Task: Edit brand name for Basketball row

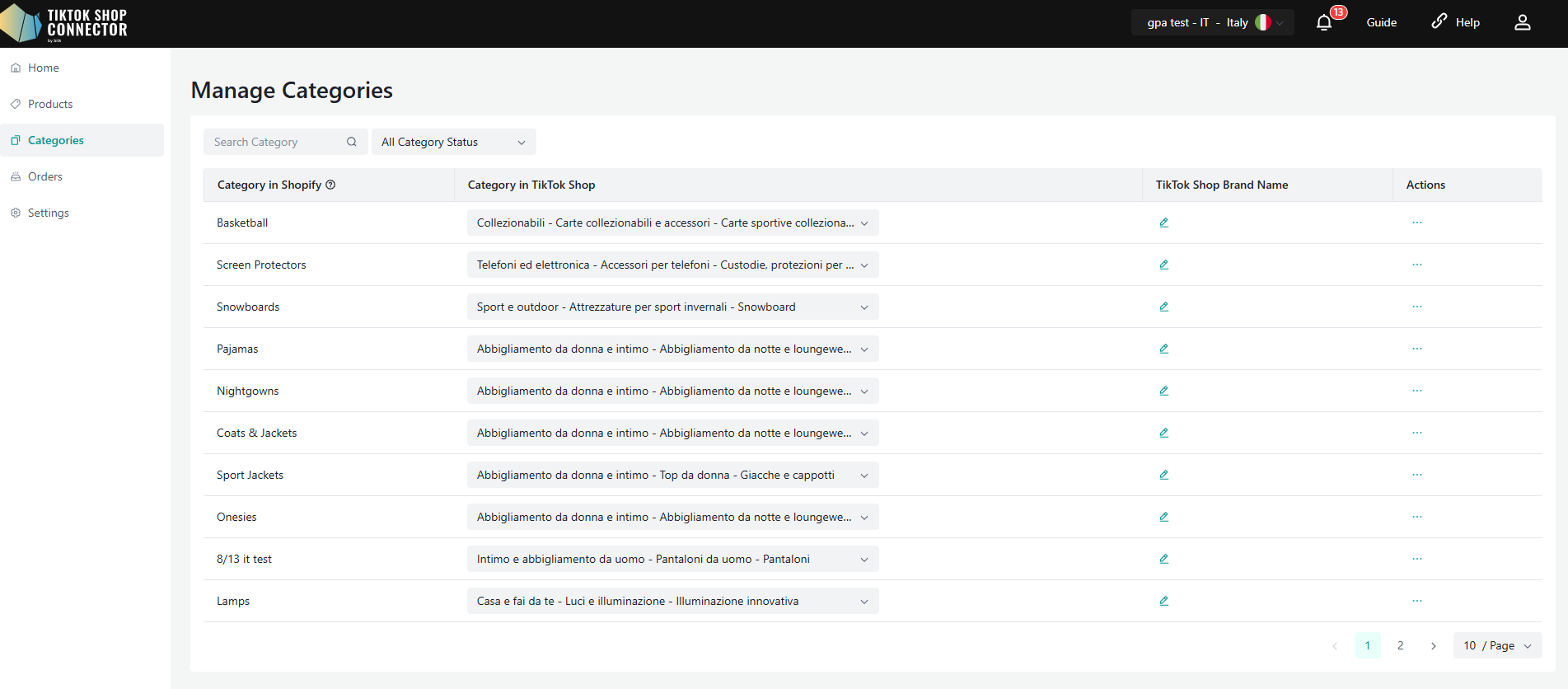Action: (x=1164, y=223)
